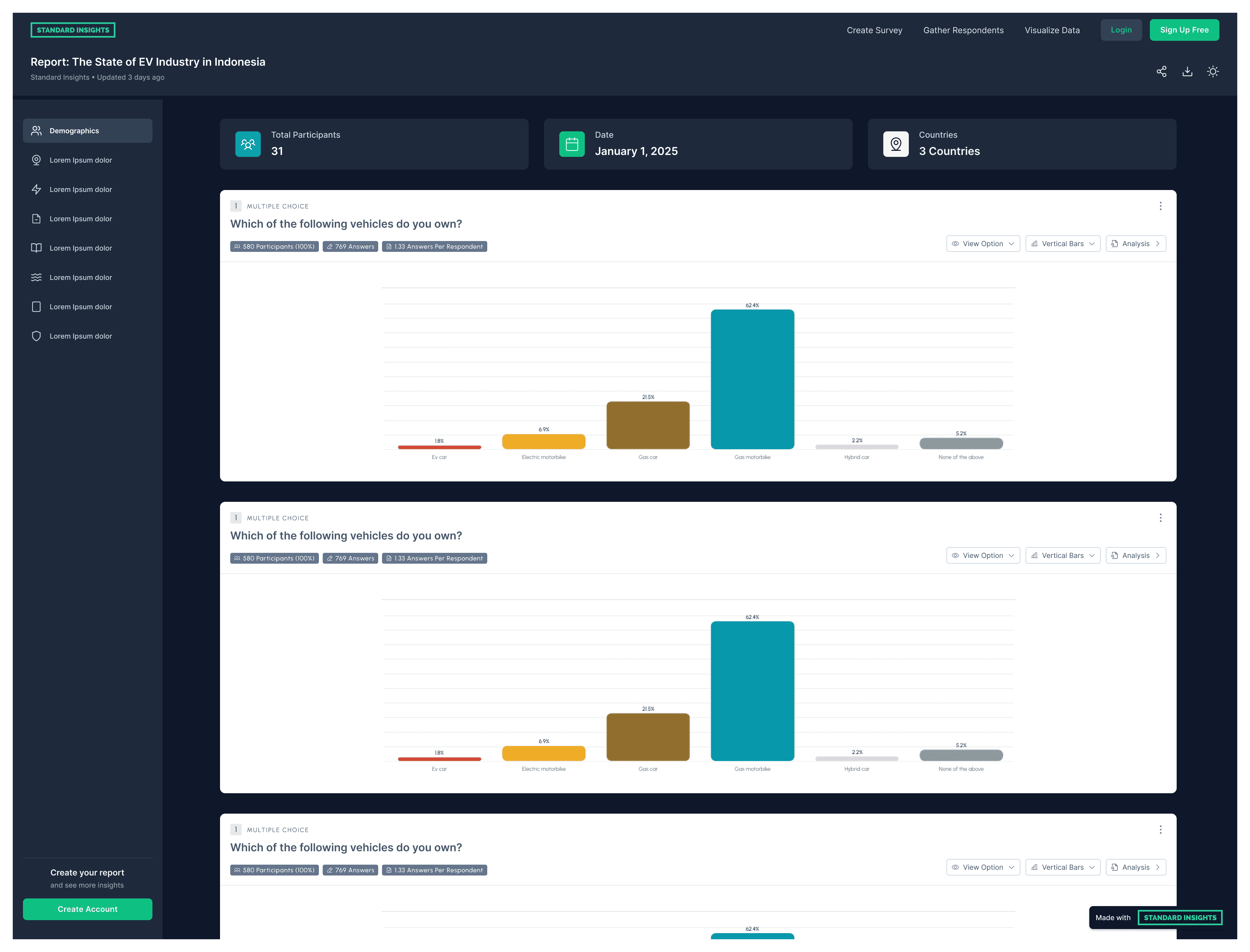Expand Vertical Bars dropdown in second chart
The image size is (1250, 952).
(1062, 555)
